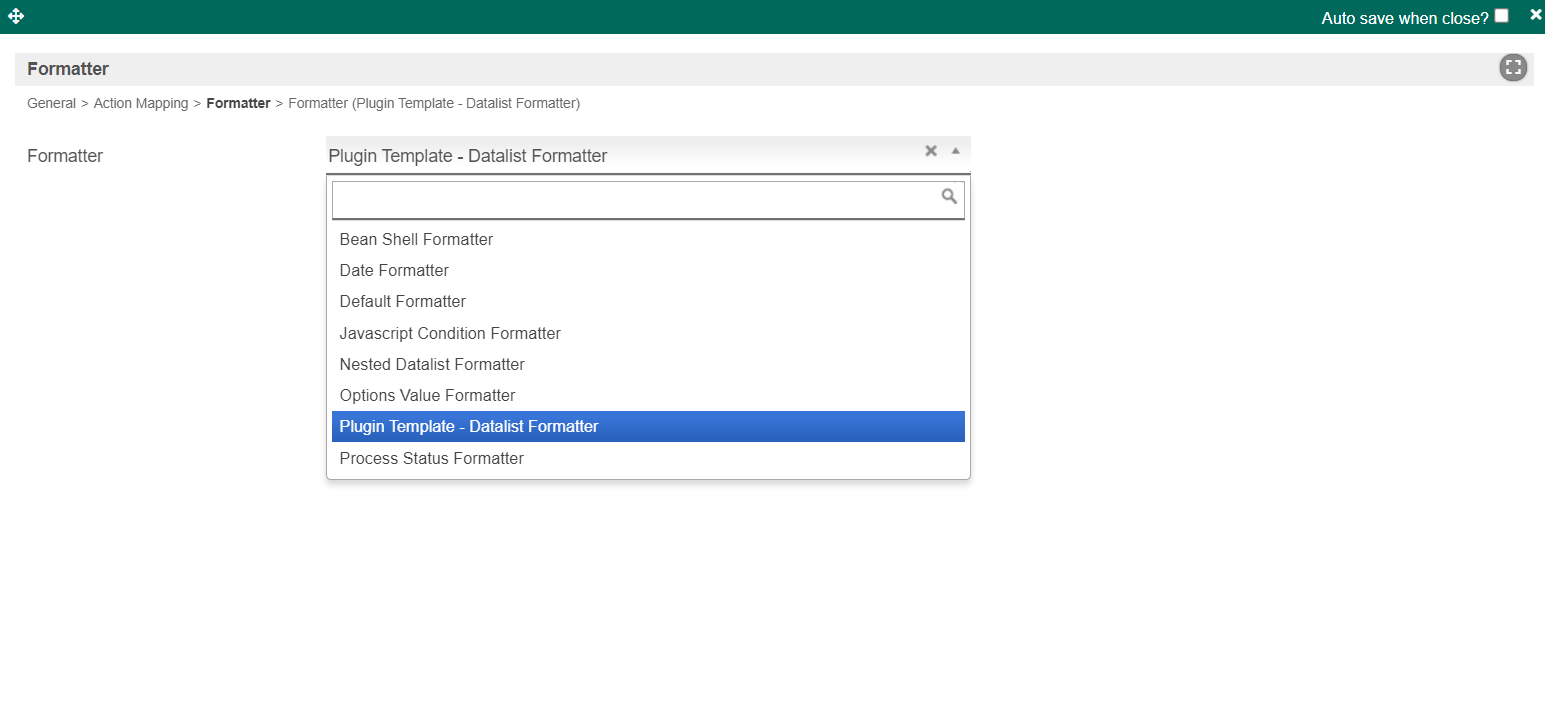Choose Nested Datalist Formatter option
Screen dimensions: 1545x714
point(432,365)
